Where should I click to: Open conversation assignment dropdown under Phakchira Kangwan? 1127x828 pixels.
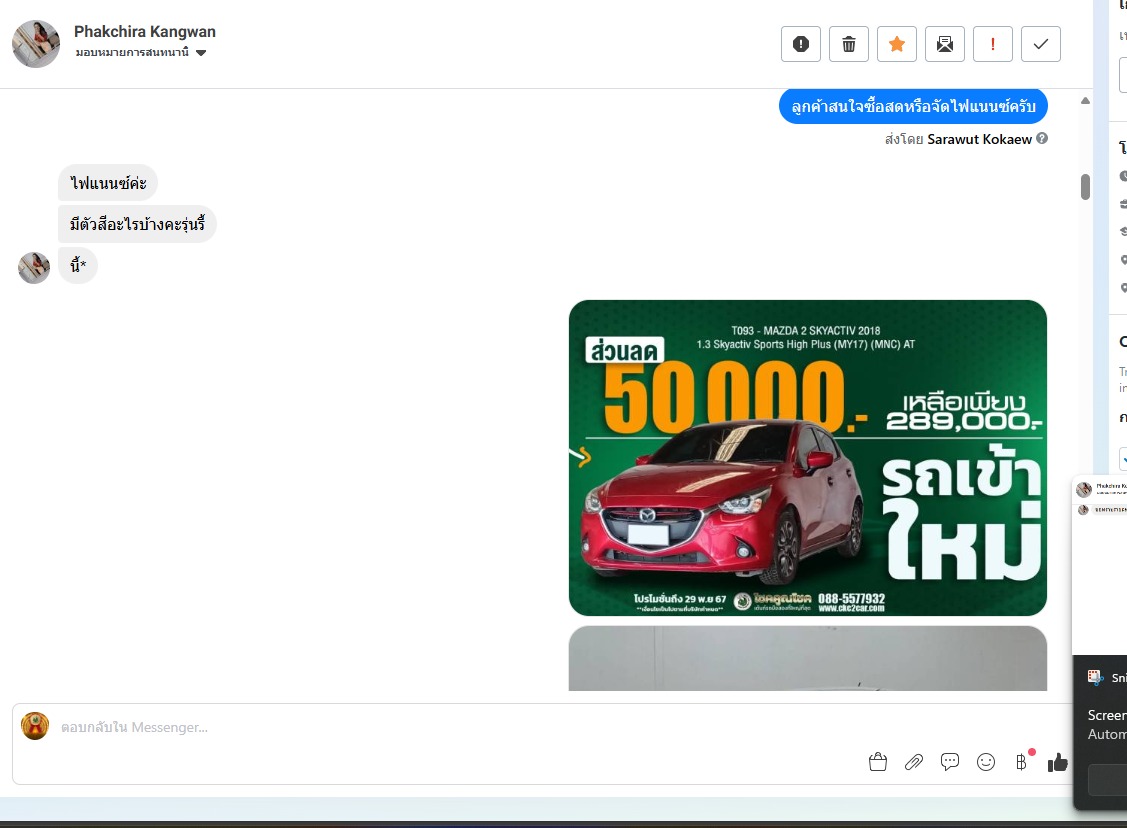coord(141,52)
